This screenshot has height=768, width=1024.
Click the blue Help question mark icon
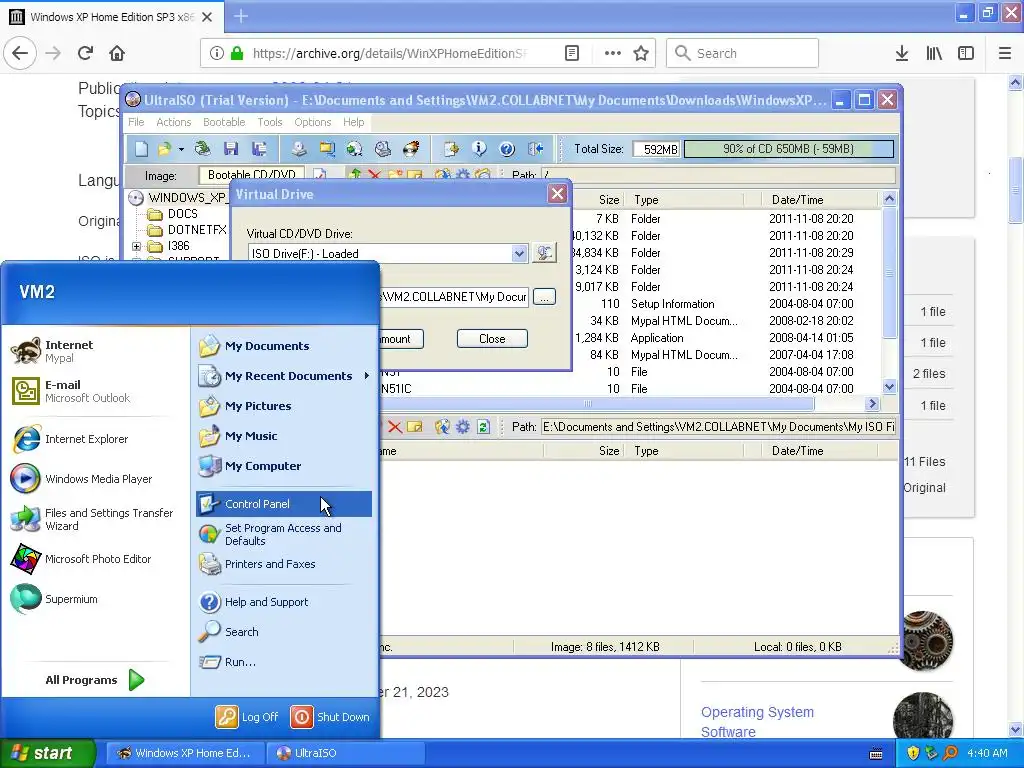[507, 149]
